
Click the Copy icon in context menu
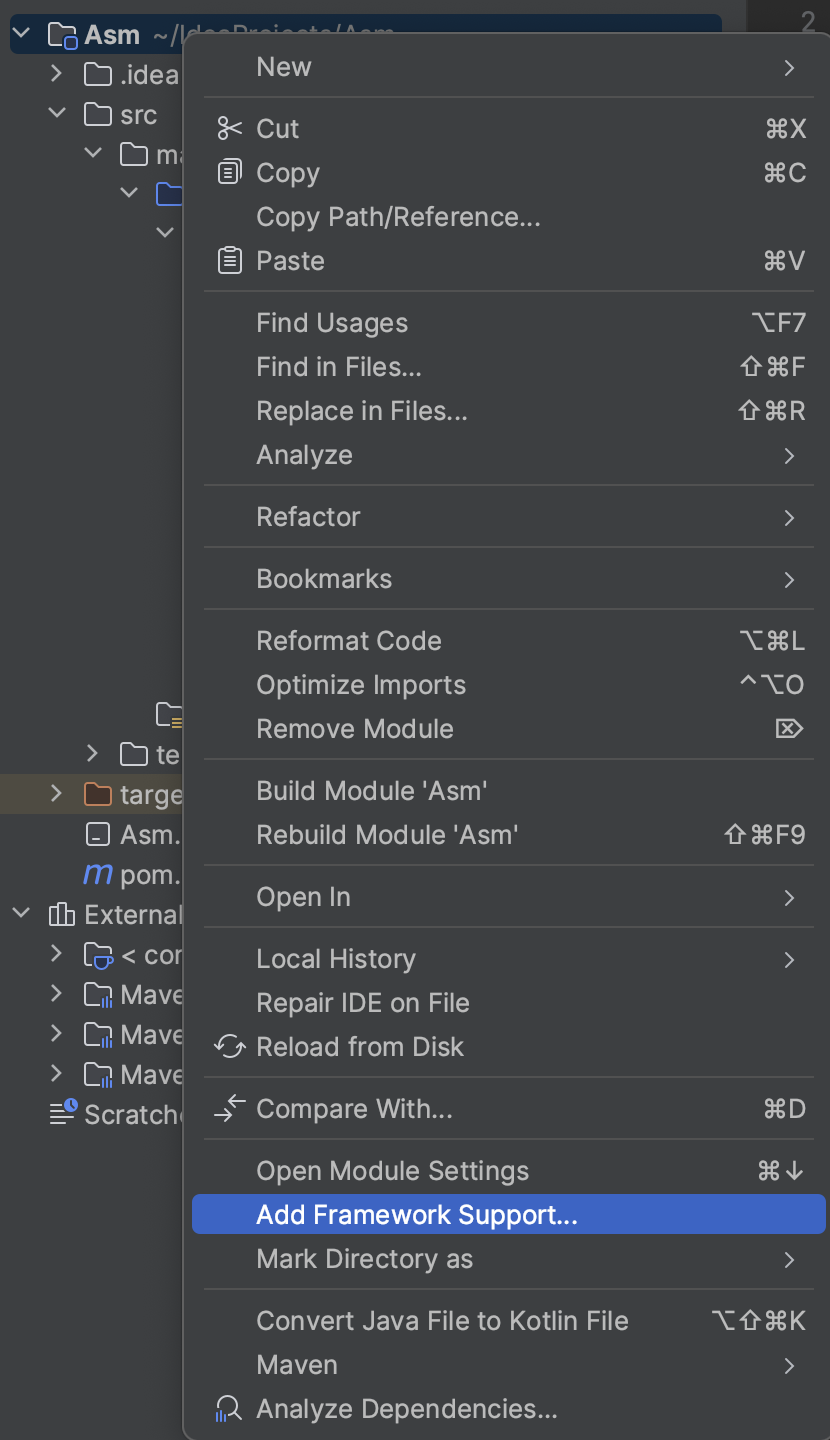click(230, 173)
